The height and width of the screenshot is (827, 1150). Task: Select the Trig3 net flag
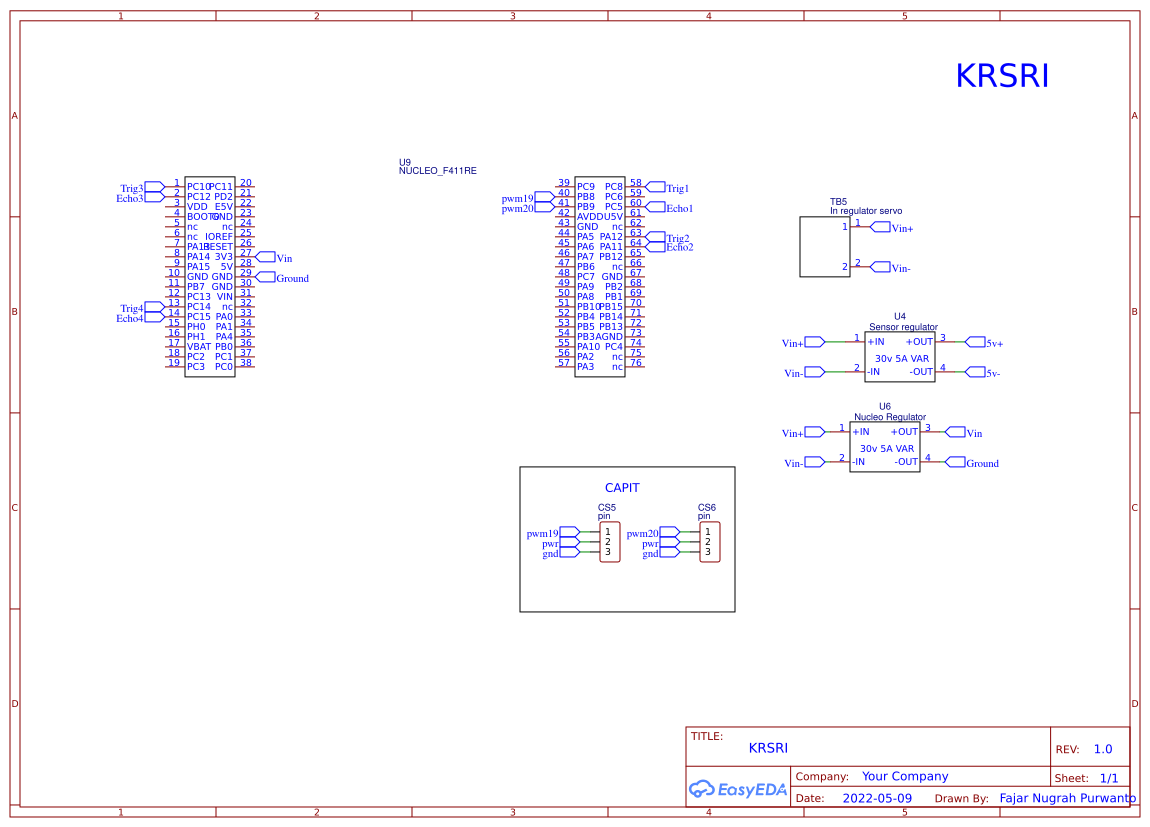154,187
